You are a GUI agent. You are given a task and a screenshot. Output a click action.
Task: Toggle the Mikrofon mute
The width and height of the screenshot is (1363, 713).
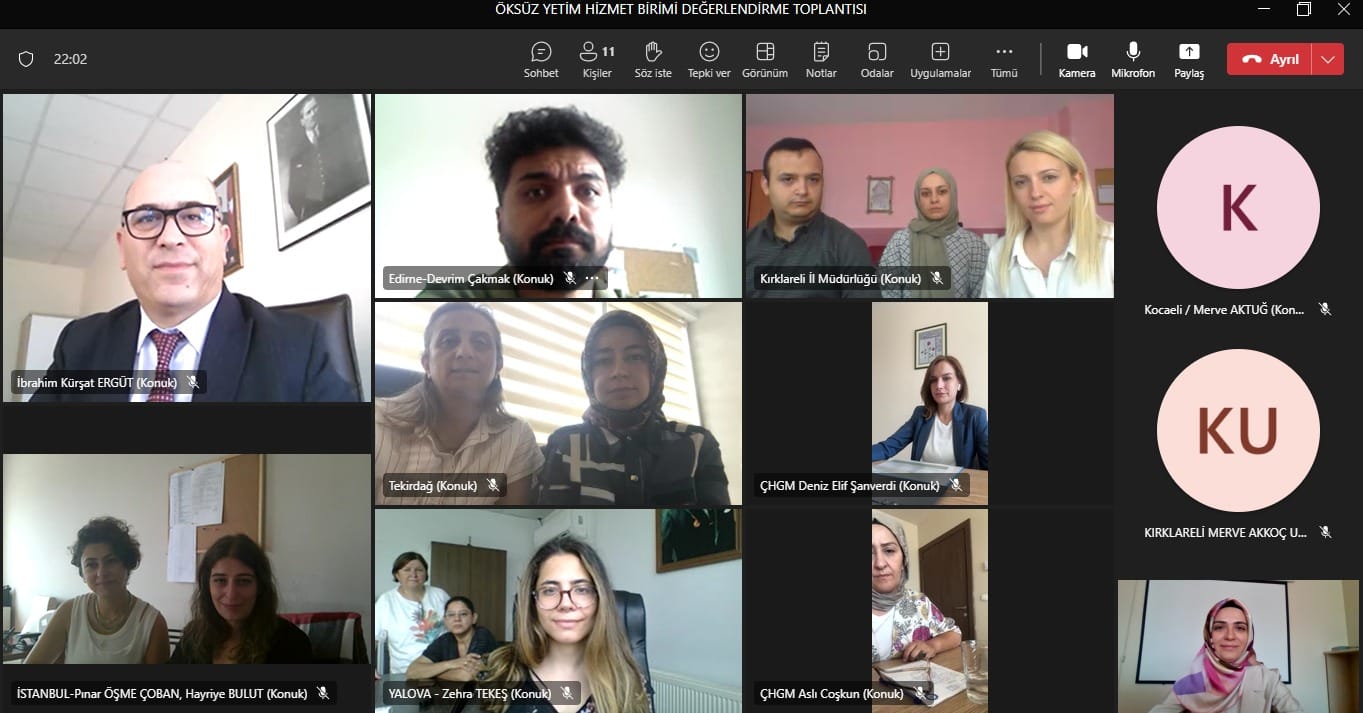click(x=1133, y=60)
